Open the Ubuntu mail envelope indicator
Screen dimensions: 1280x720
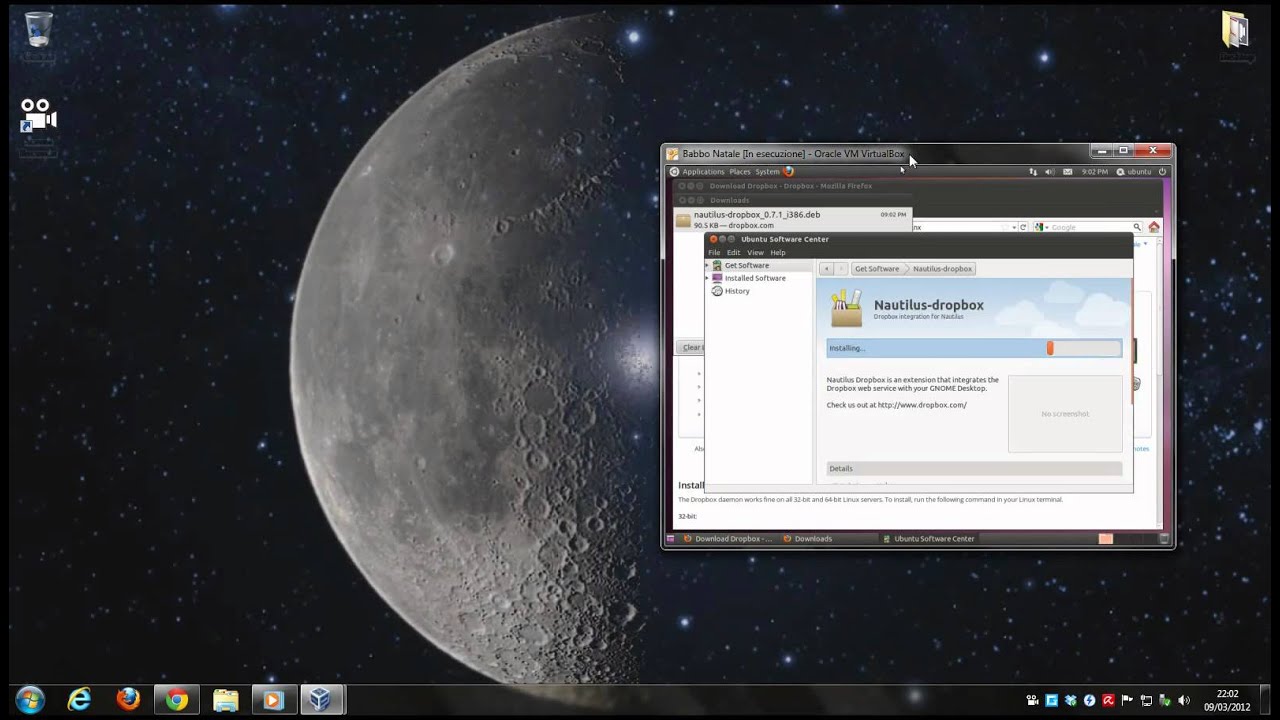(1067, 172)
